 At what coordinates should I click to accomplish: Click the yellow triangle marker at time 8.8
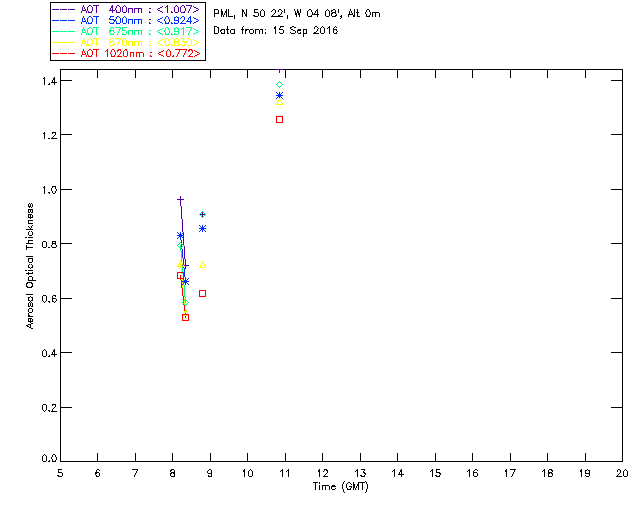[202, 265]
